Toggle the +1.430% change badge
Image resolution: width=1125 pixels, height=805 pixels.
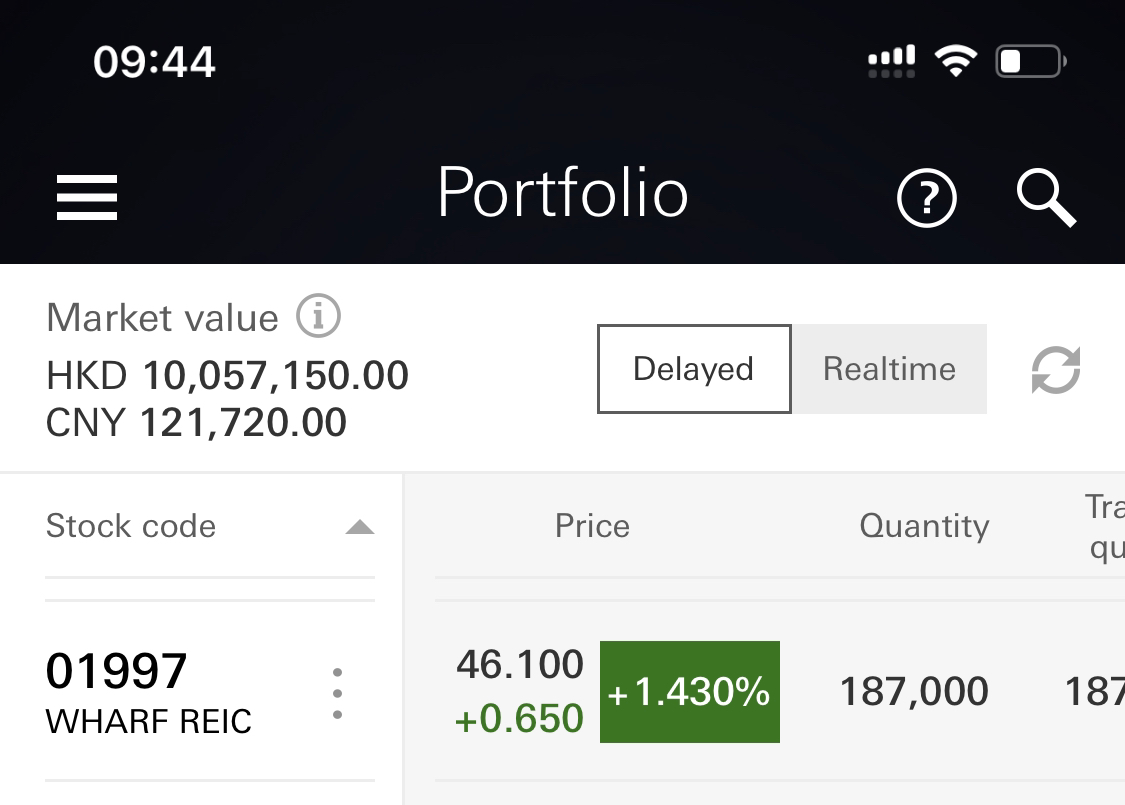point(689,692)
